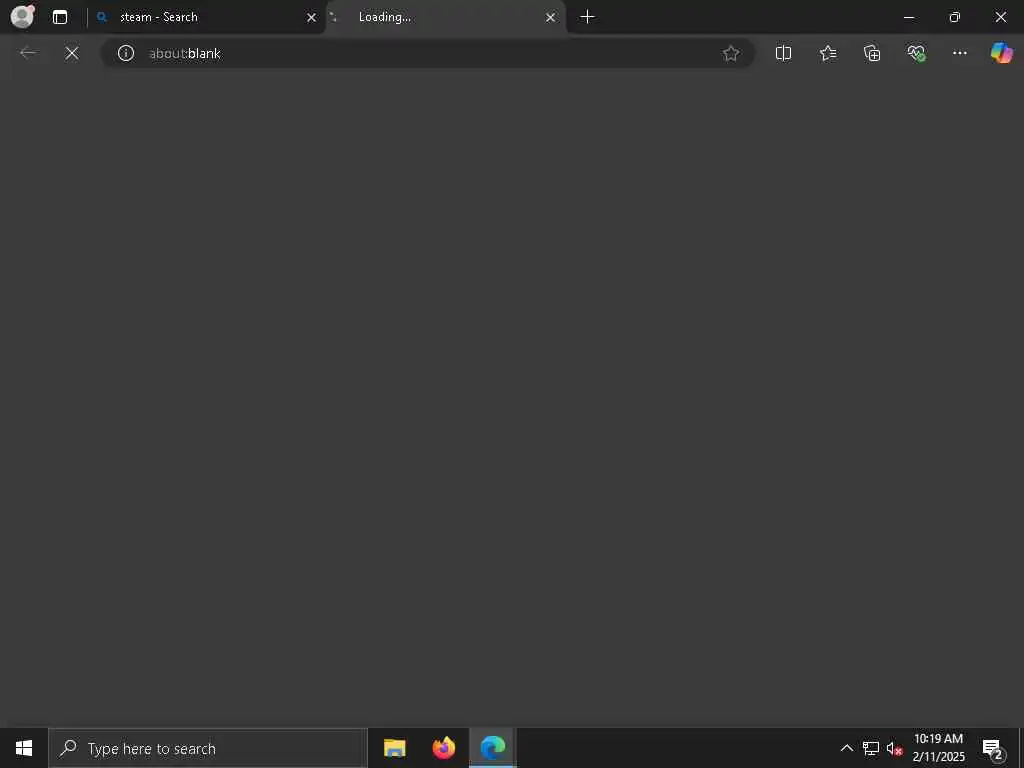
Task: Show hidden system tray icons
Action: click(x=846, y=748)
